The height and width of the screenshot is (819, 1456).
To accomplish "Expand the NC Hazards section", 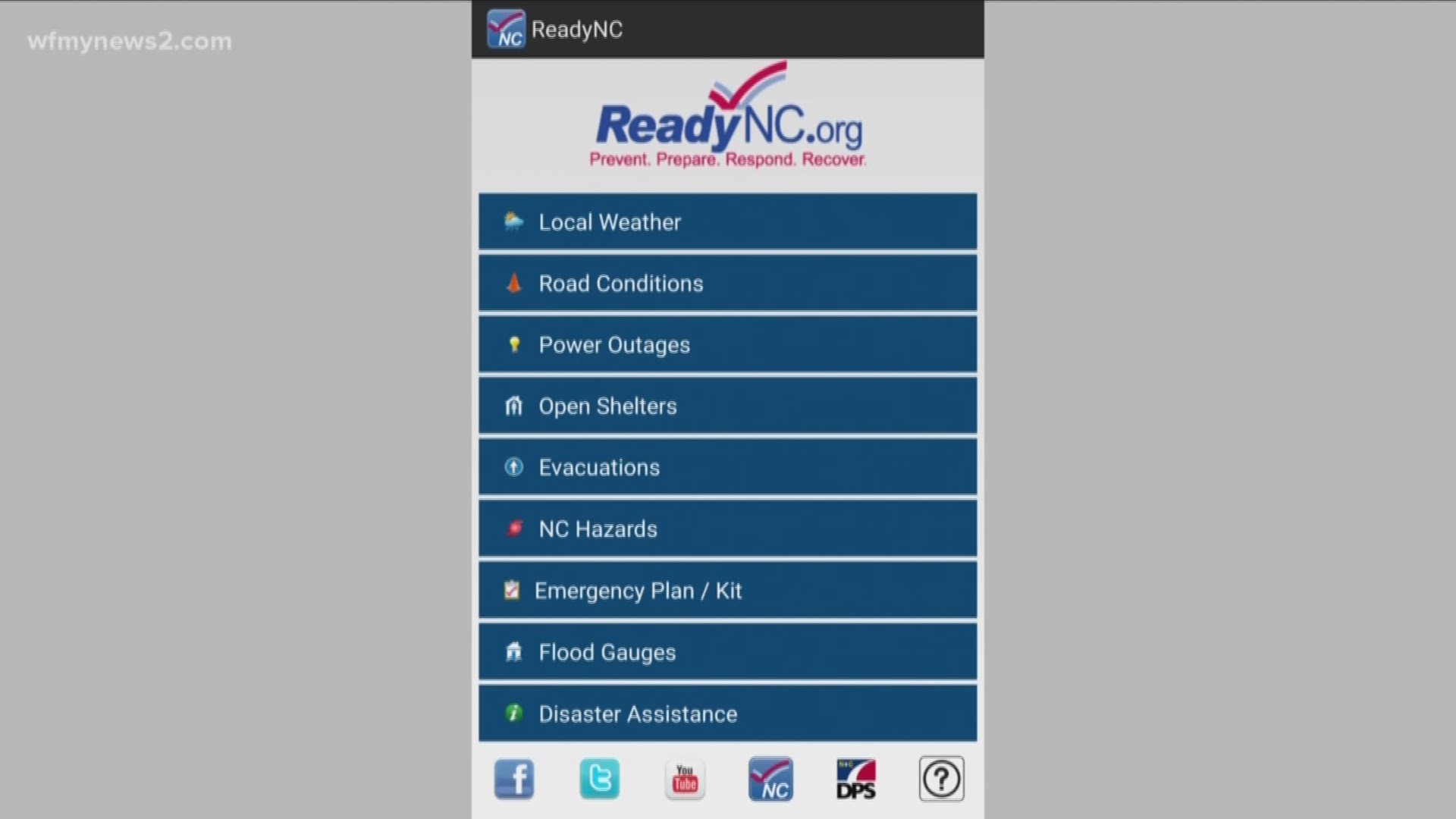I will tap(728, 528).
